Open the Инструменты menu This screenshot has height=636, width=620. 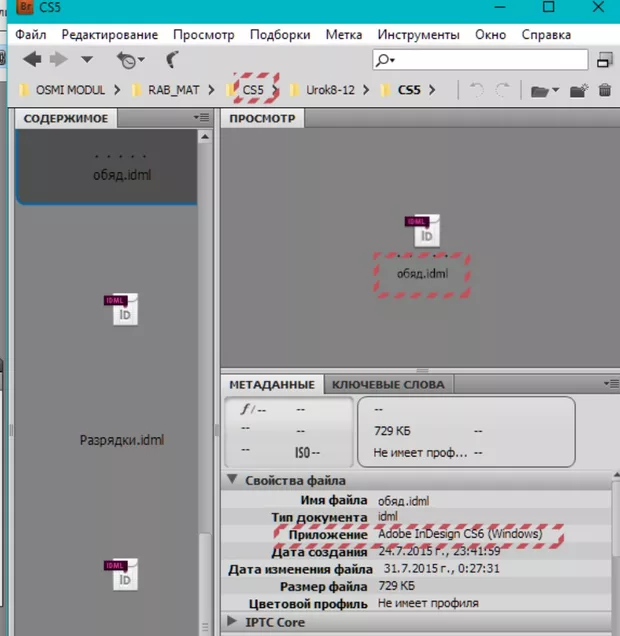coord(418,35)
